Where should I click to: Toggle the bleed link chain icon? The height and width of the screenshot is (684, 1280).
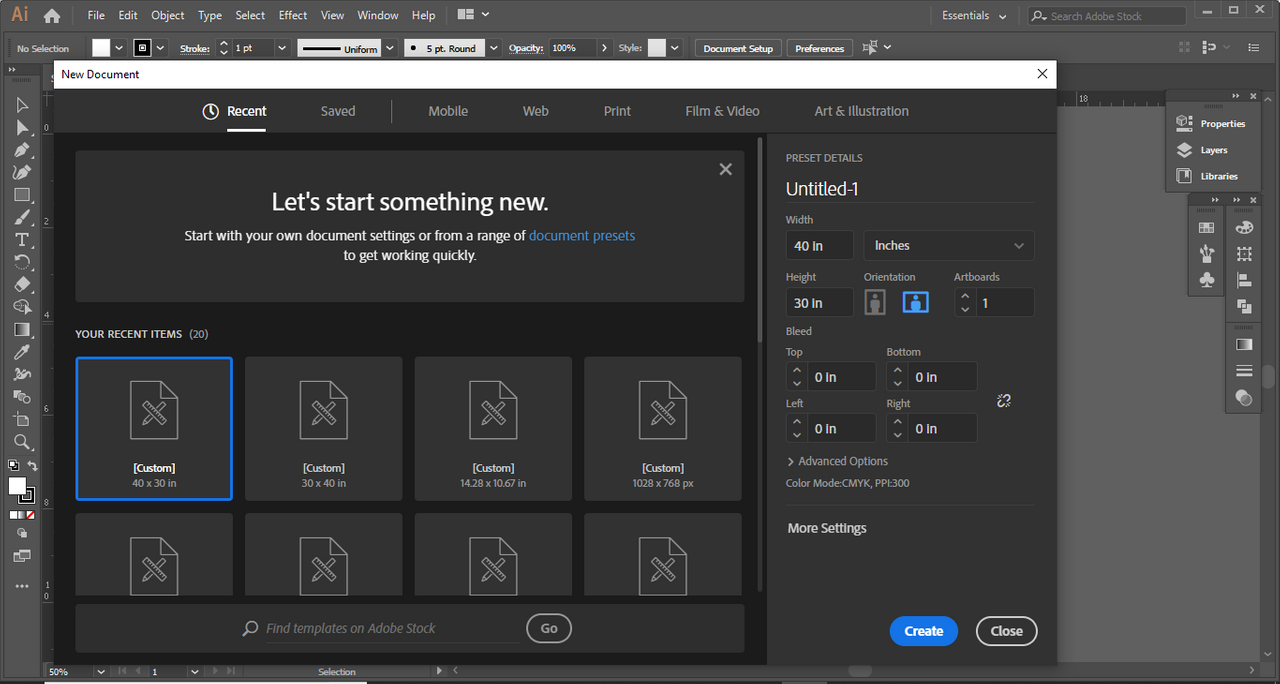[1004, 401]
